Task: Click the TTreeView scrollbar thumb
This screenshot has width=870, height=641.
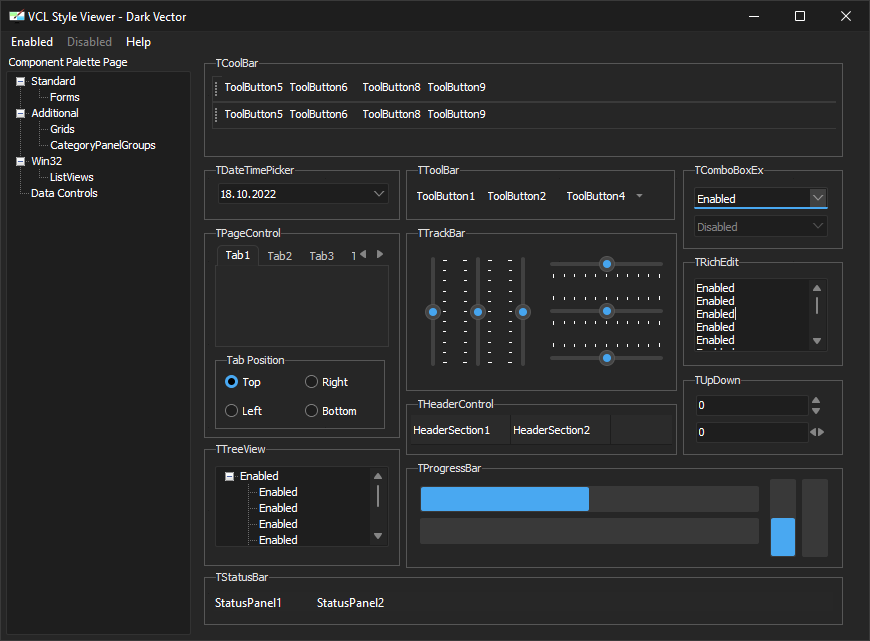Action: point(378,496)
